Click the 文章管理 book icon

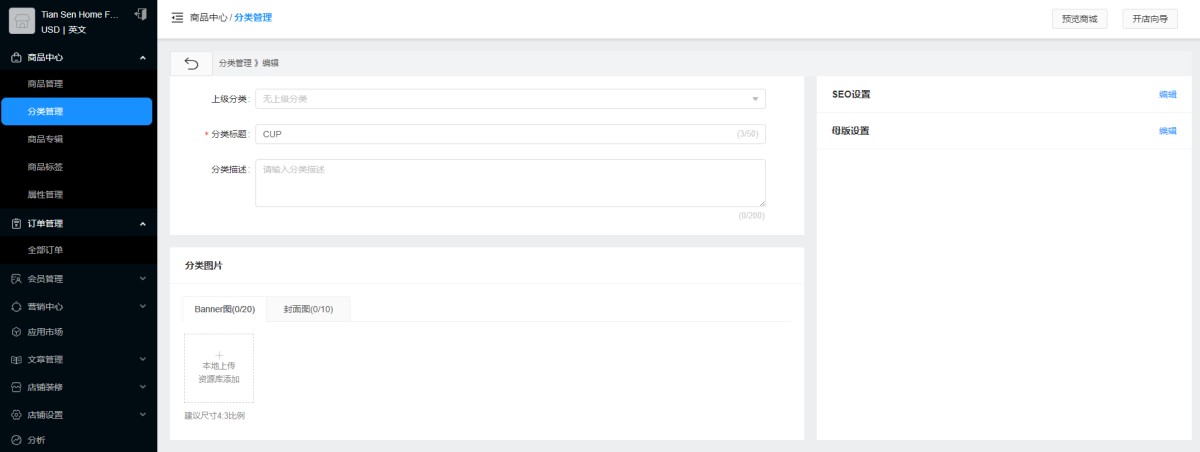16,360
